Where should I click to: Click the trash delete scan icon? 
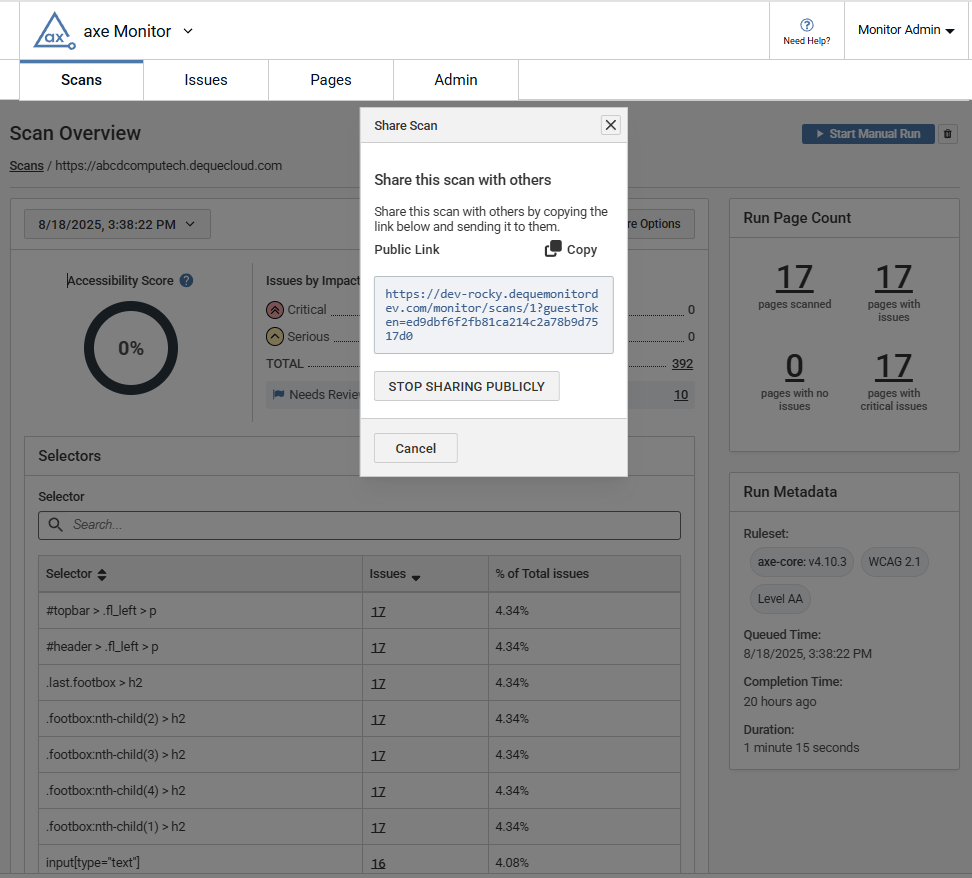[948, 134]
